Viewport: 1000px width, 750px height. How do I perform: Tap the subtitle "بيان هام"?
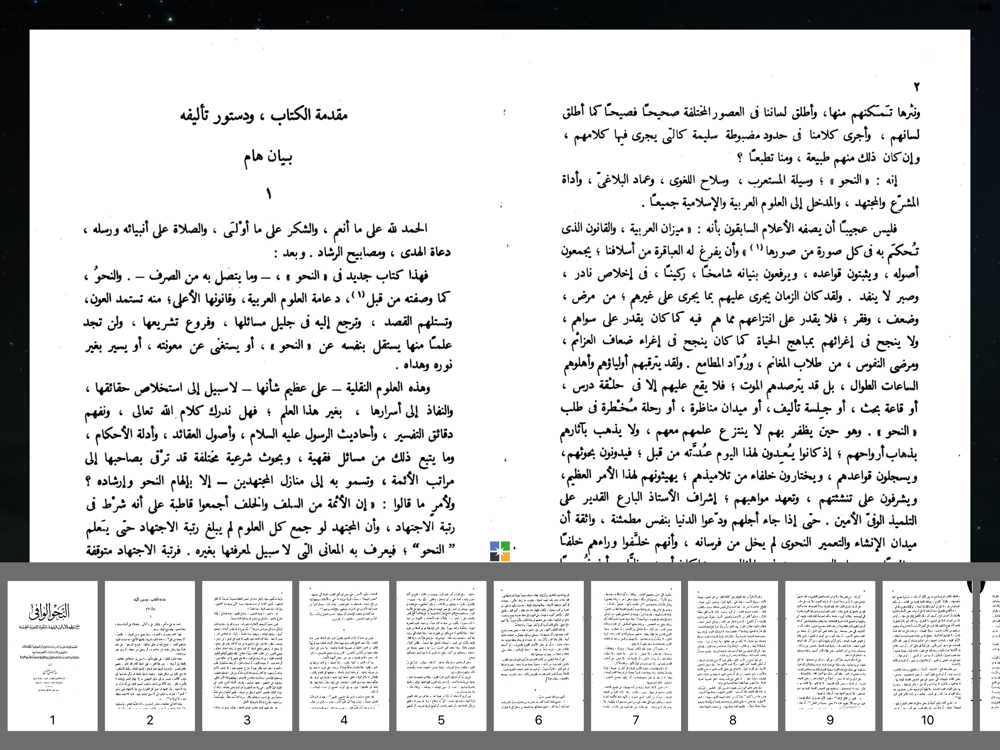(x=268, y=157)
